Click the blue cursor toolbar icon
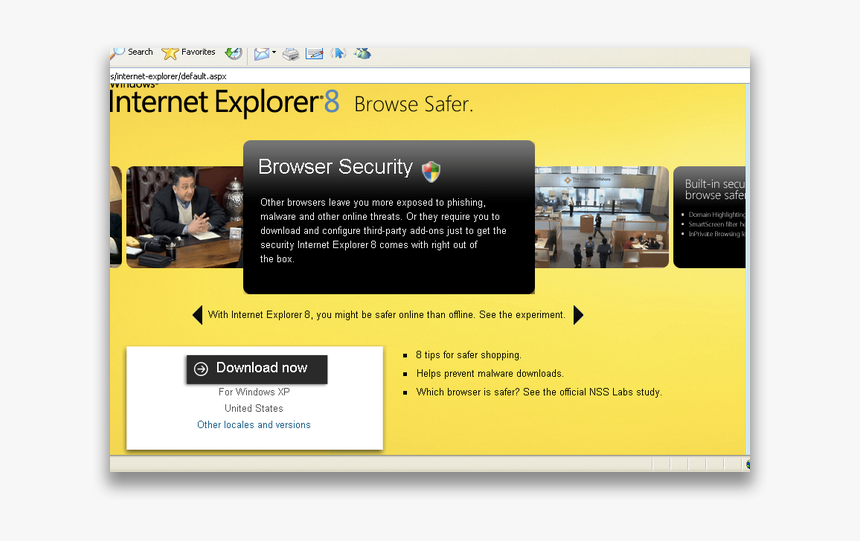This screenshot has height=541, width=860. [338, 53]
